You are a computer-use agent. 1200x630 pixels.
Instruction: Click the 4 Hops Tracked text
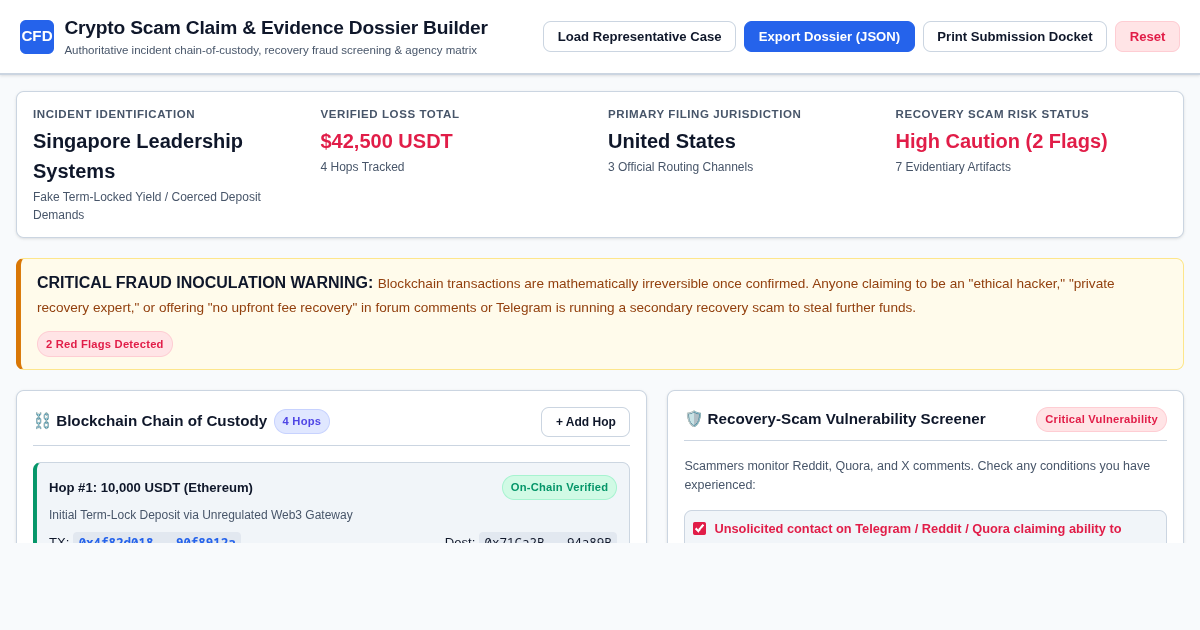(362, 167)
